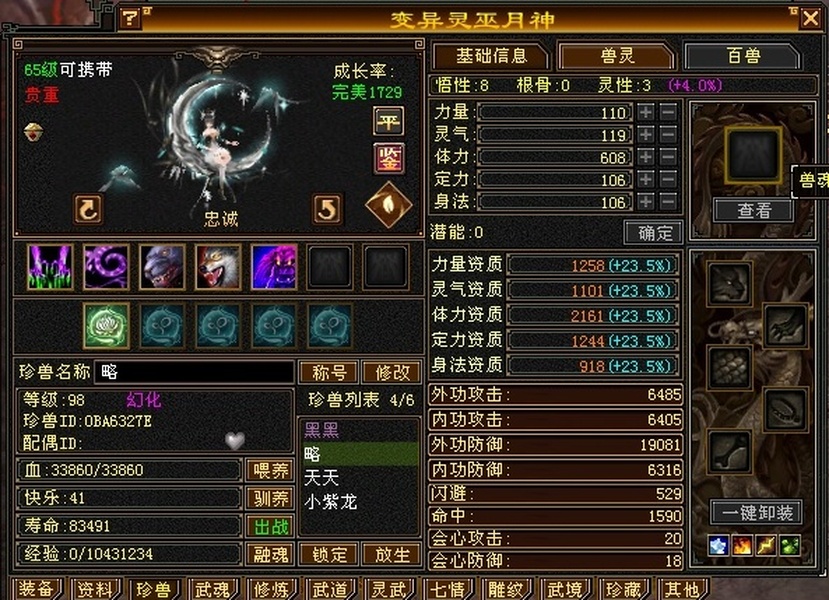Increase 力量 with plus button

tap(646, 112)
